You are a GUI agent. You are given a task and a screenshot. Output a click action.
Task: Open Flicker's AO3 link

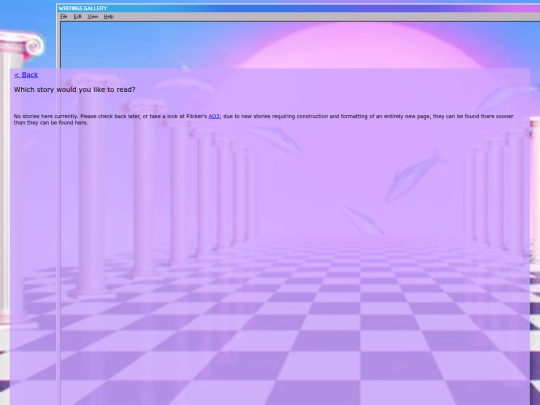point(214,116)
